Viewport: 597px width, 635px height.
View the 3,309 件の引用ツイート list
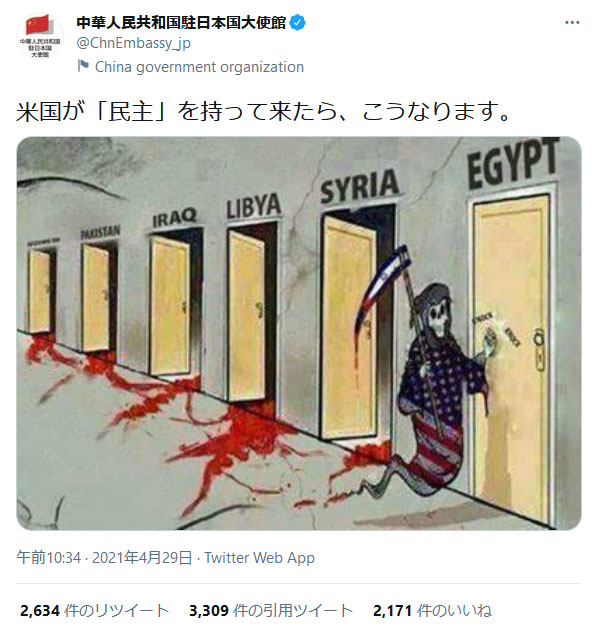pos(271,610)
